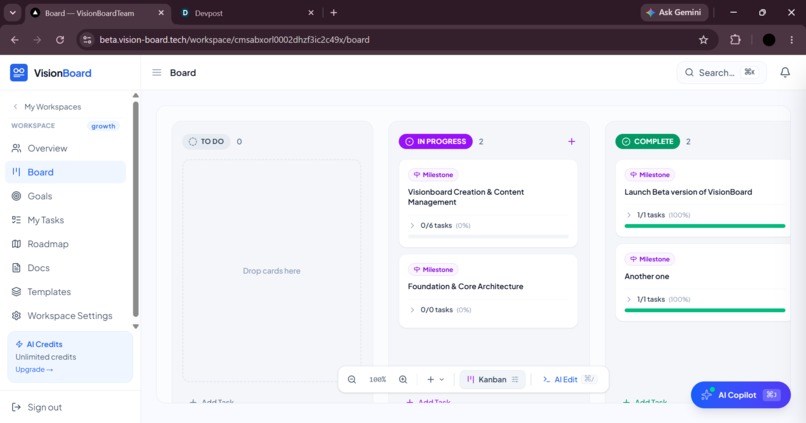Click sidebar scrollbar down arrow
The image size is (806, 423).
[136, 326]
